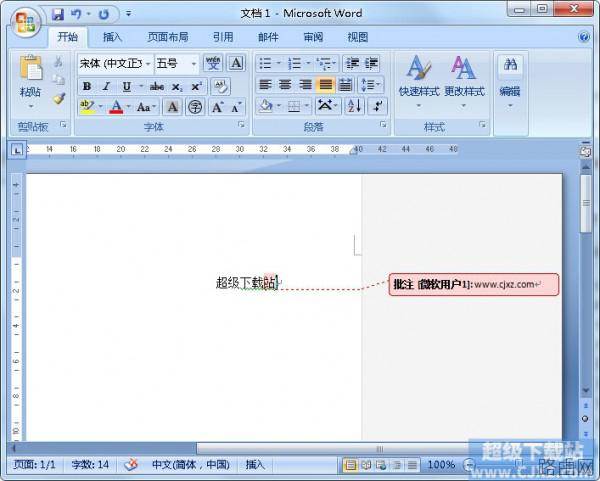Clear formatting with eraser icon

(x=221, y=86)
